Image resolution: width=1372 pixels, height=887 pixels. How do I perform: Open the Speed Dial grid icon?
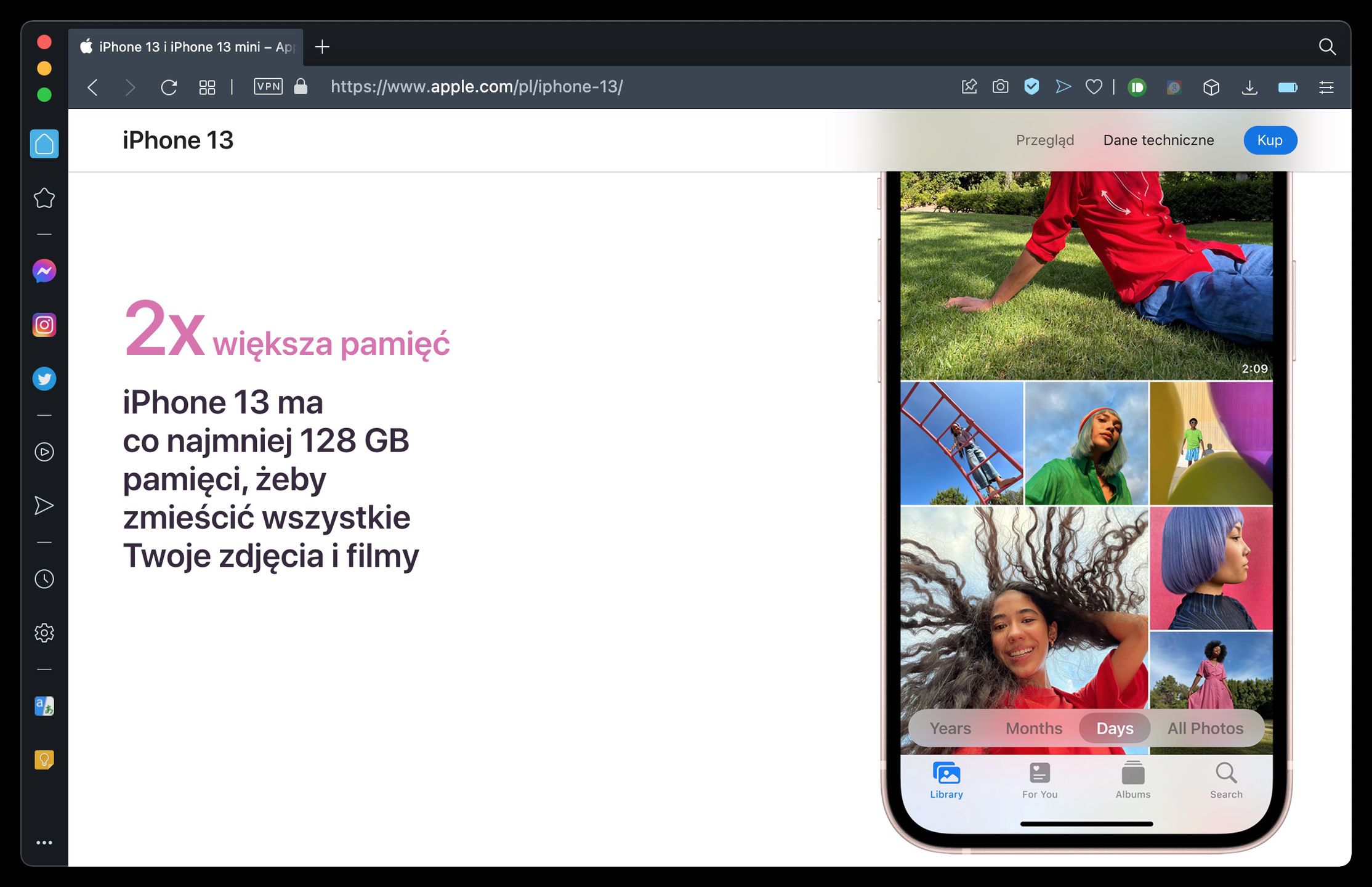(x=208, y=87)
